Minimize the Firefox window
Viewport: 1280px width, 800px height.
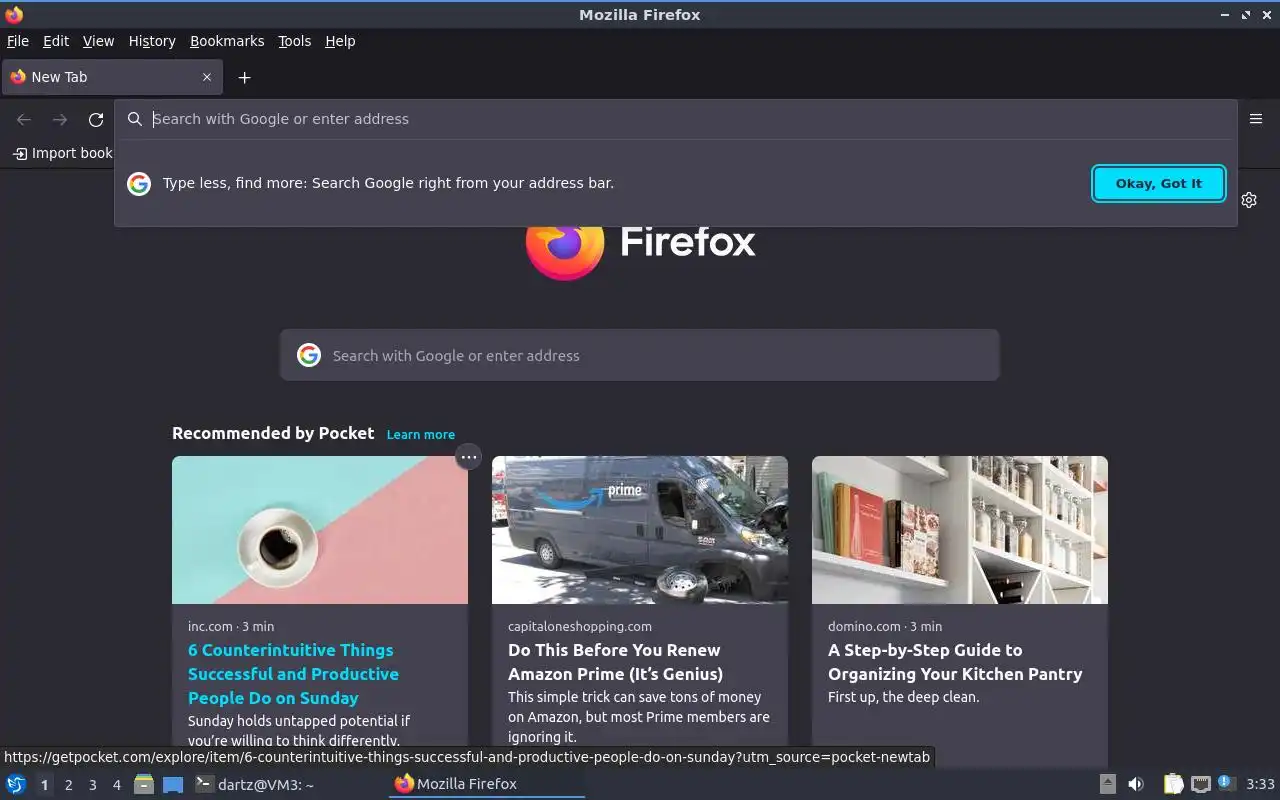click(x=1225, y=14)
